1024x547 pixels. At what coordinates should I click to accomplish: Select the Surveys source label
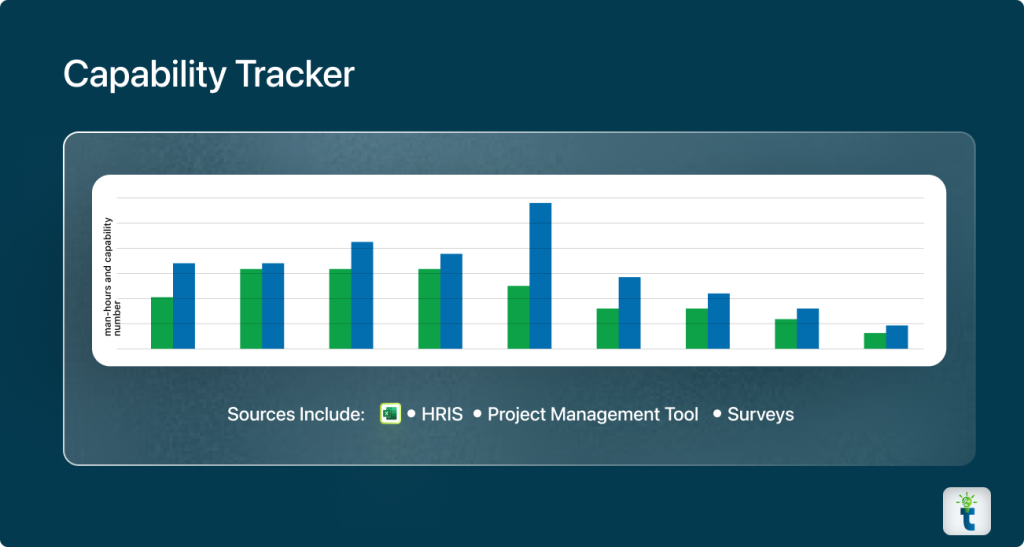pyautogui.click(x=760, y=414)
